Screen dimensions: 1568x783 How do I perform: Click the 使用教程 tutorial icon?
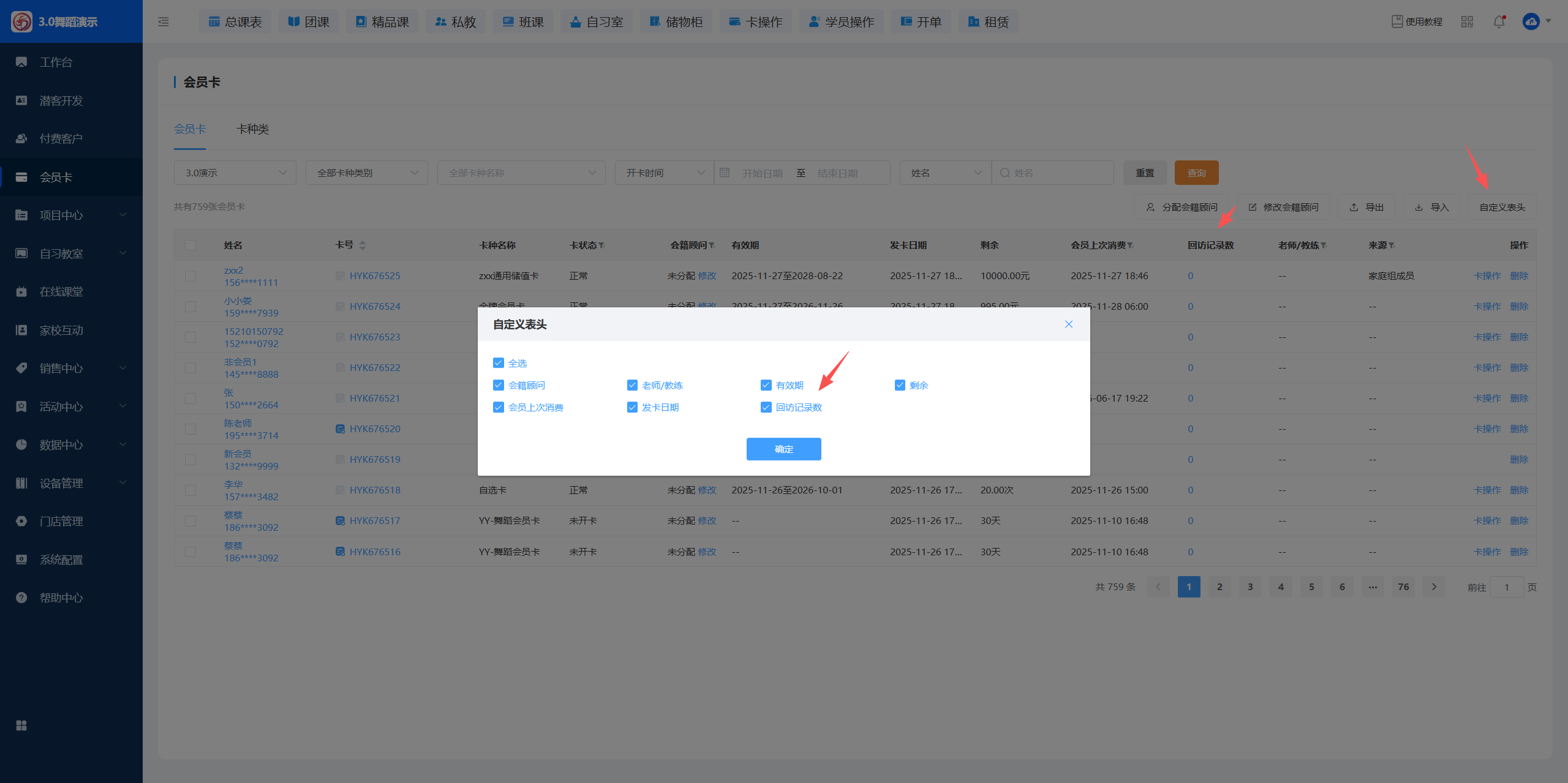(1397, 21)
